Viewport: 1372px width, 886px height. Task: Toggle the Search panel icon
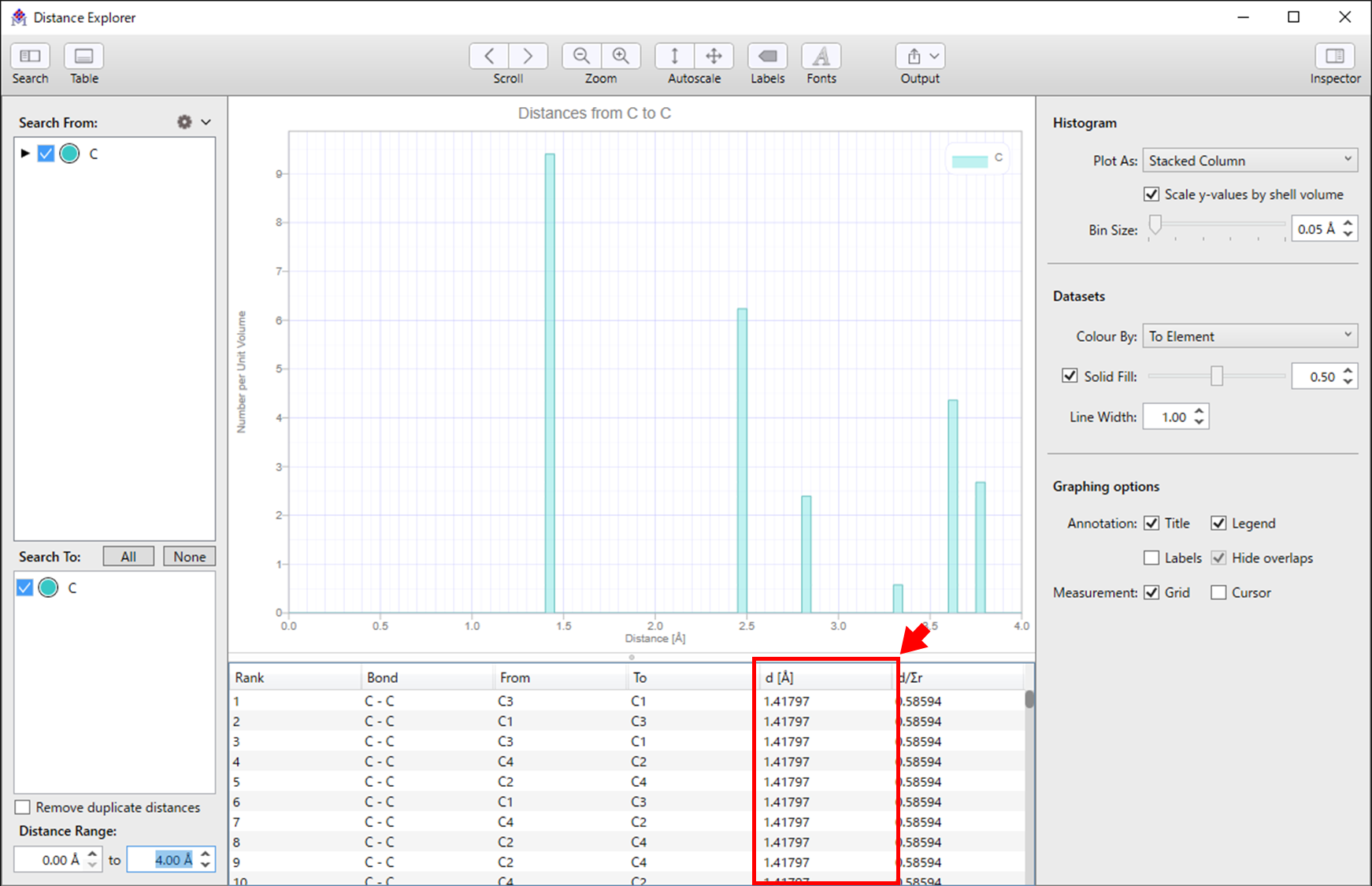30,57
